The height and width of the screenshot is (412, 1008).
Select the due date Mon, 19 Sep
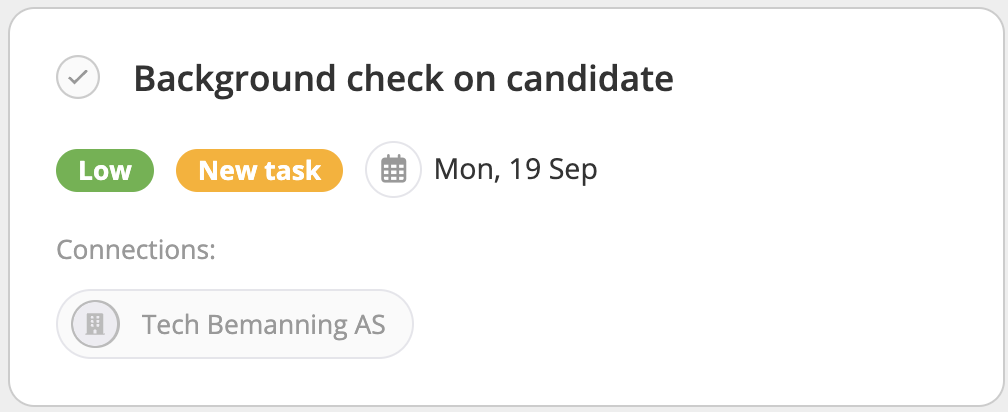click(x=515, y=170)
